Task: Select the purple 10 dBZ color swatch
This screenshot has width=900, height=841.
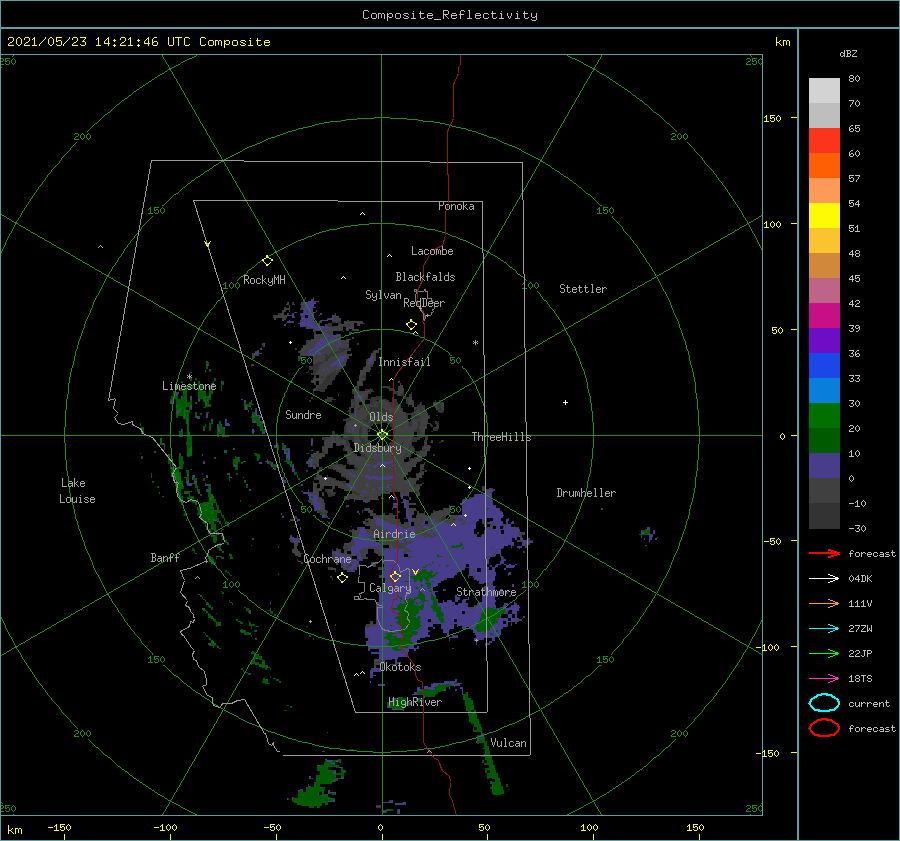Action: pyautogui.click(x=824, y=466)
